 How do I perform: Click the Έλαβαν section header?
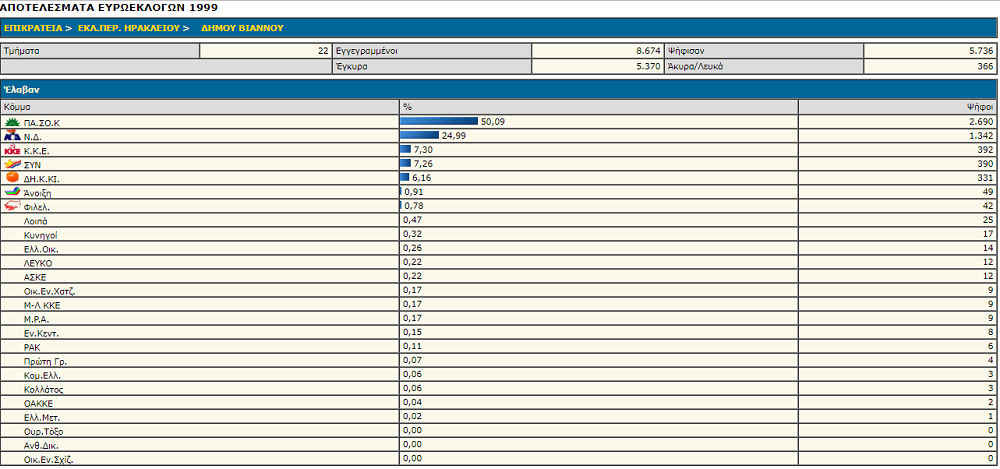(21, 89)
